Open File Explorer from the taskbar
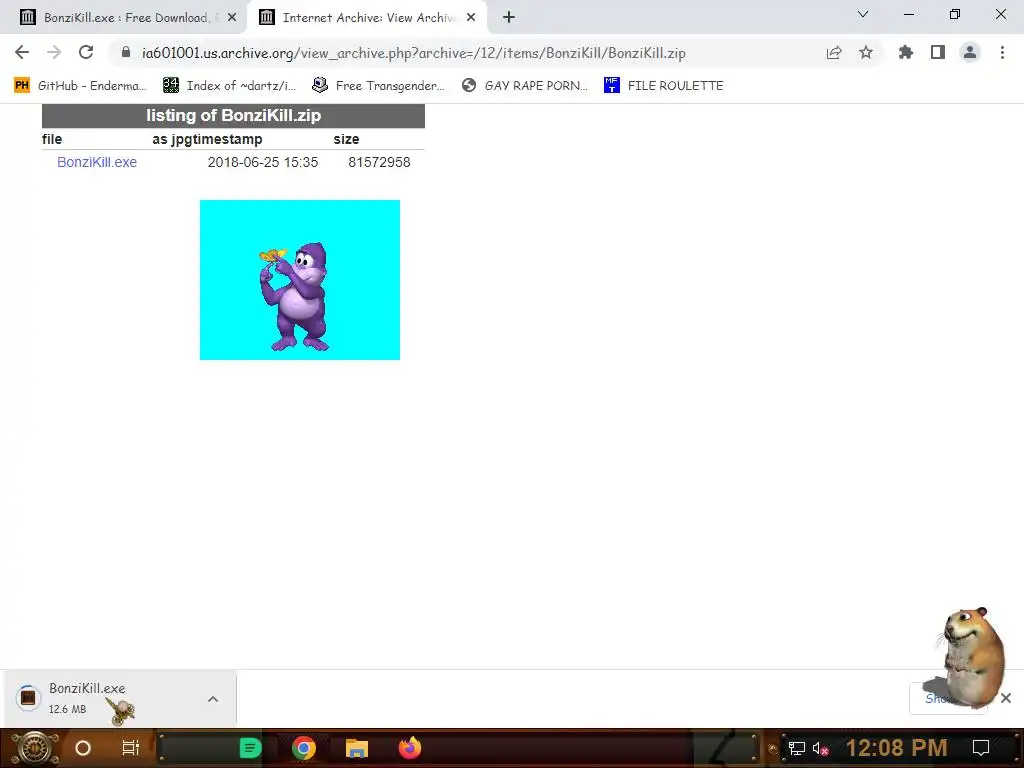 point(357,748)
